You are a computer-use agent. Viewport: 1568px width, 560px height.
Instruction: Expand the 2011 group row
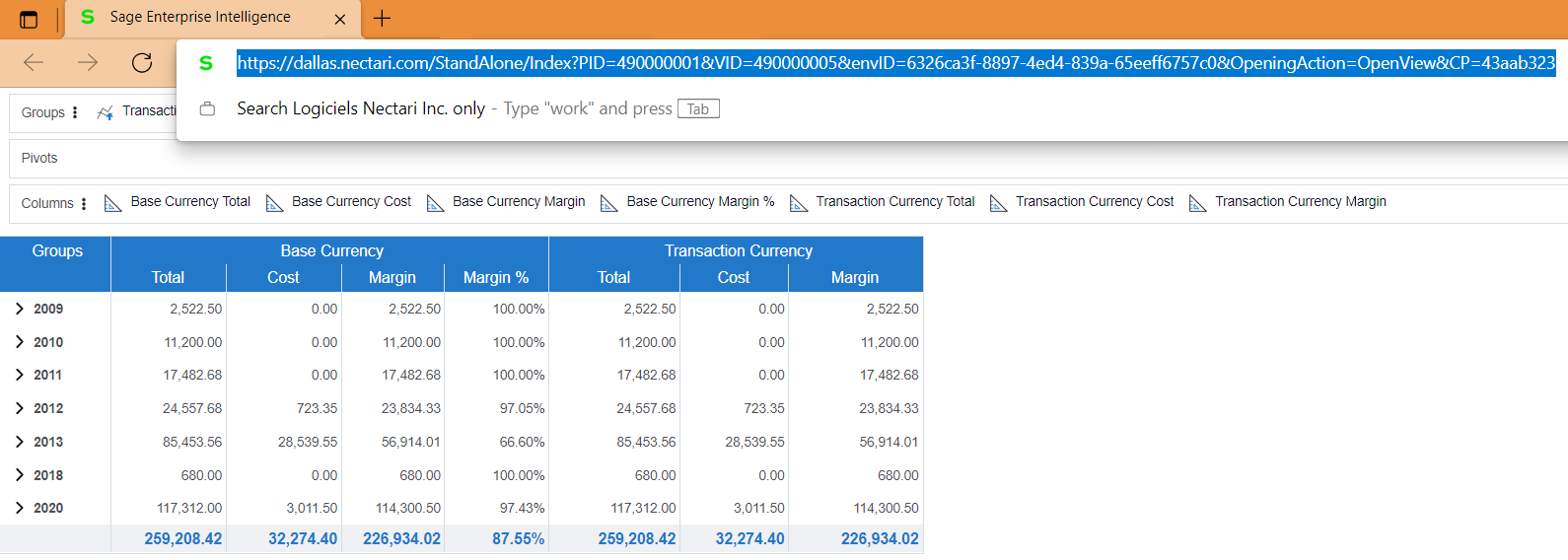click(x=20, y=375)
